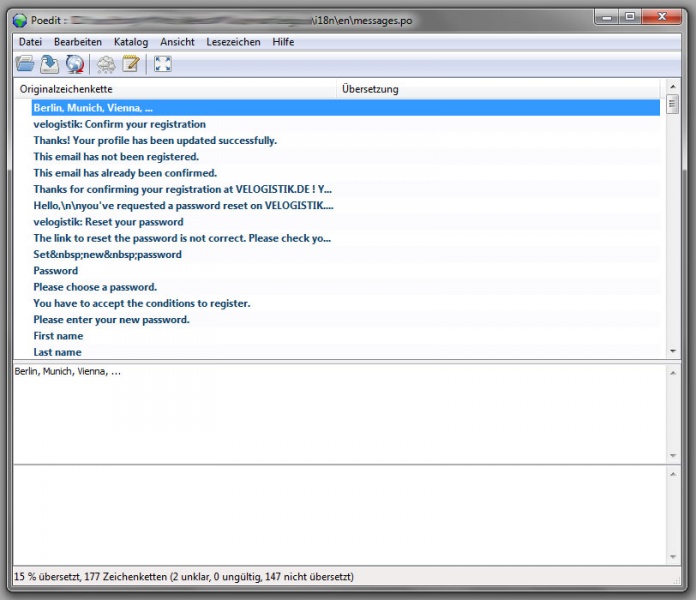
Task: Click the string list scroll-up arrow
Action: (672, 104)
